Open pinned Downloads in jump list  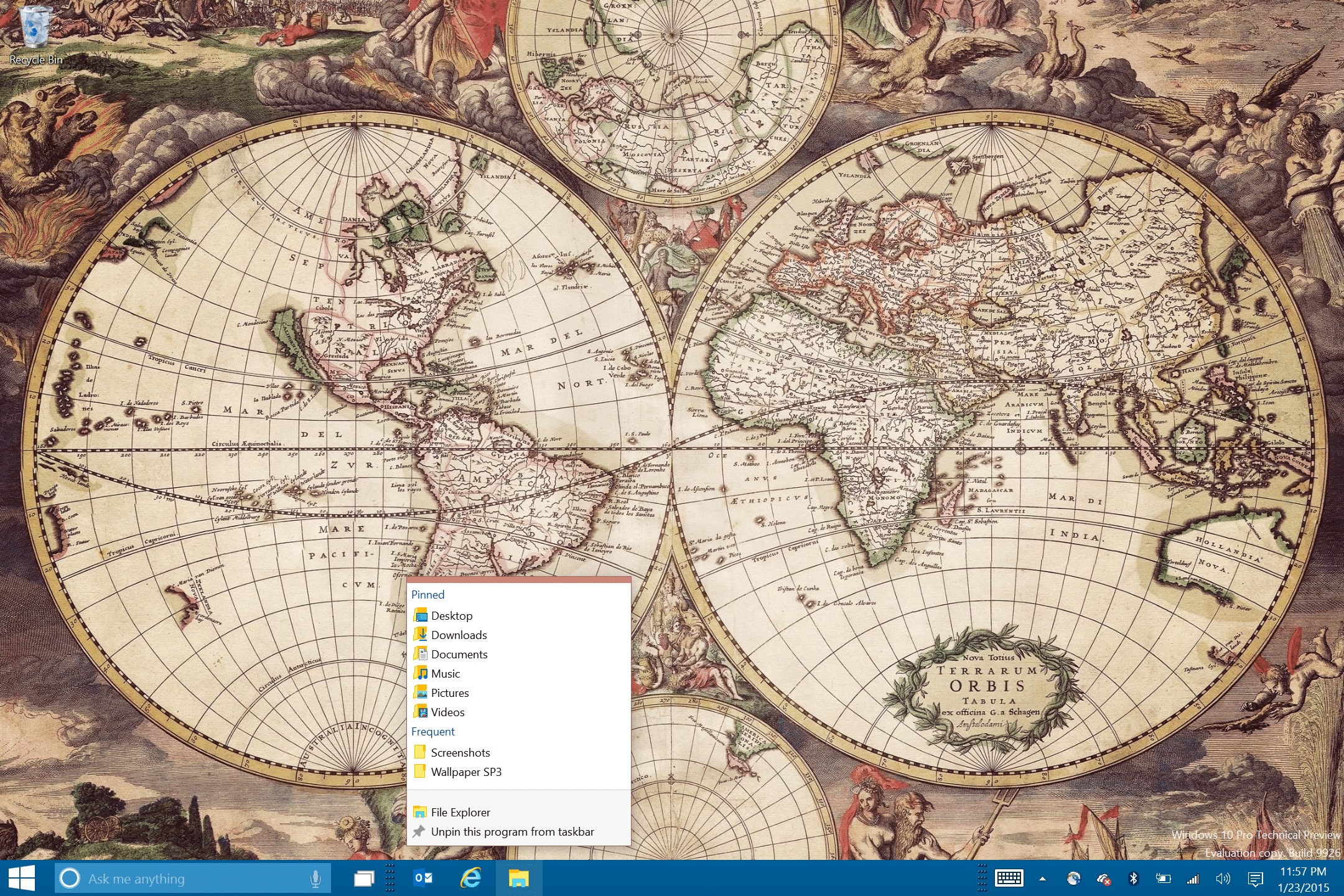(519, 635)
